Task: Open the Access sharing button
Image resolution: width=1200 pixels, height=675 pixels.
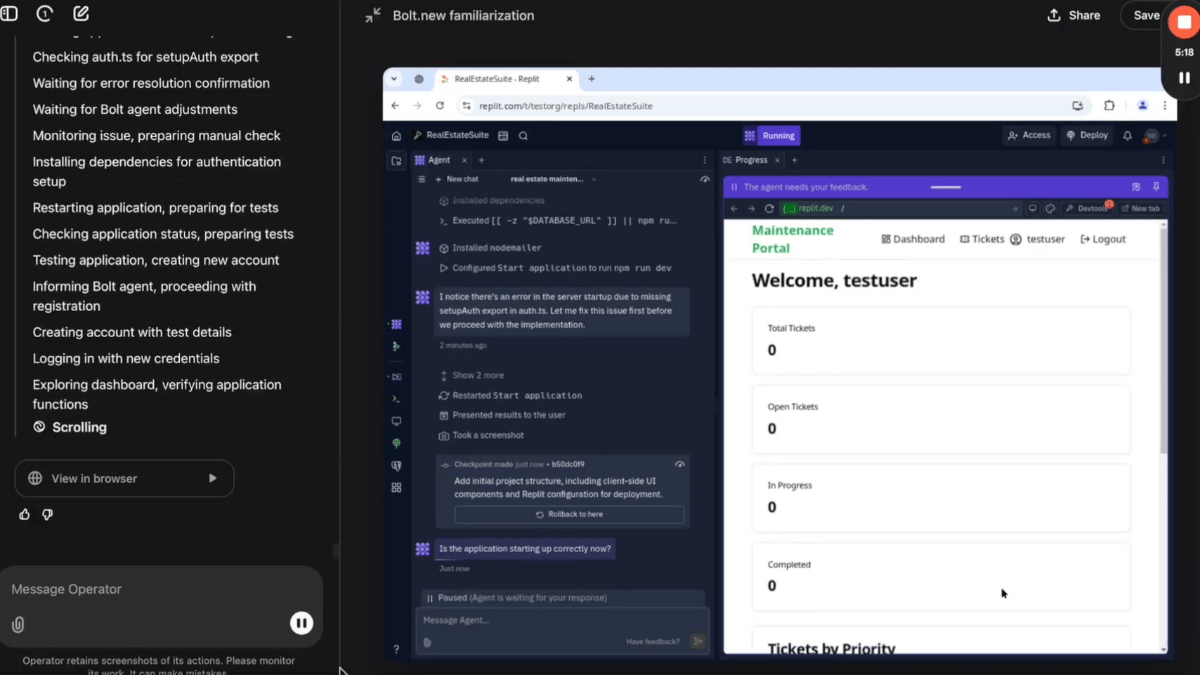Action: tap(1029, 136)
